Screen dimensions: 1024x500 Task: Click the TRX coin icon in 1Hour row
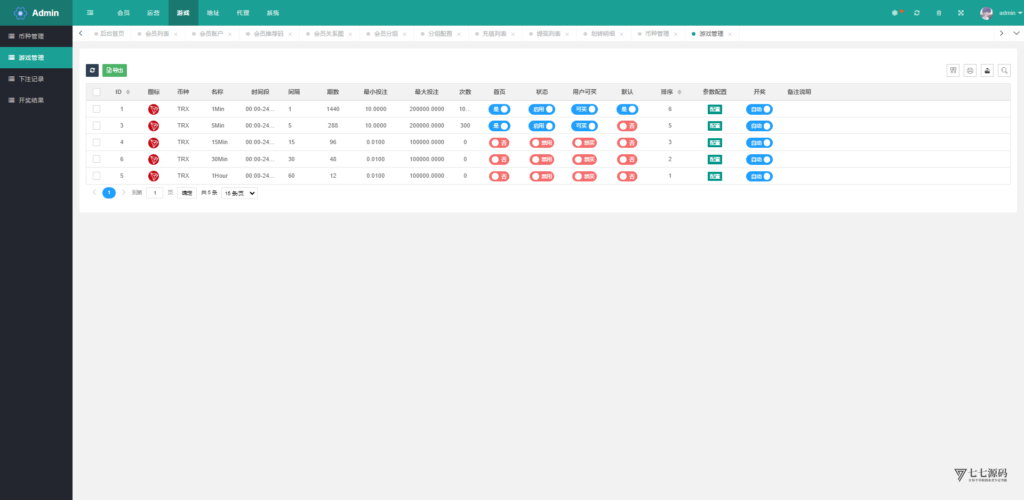(153, 176)
